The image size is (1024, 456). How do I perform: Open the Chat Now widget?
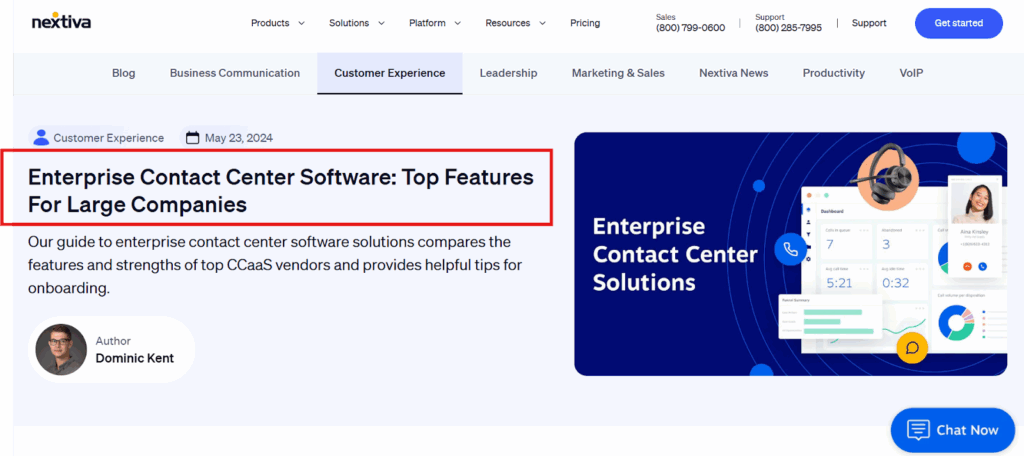953,430
